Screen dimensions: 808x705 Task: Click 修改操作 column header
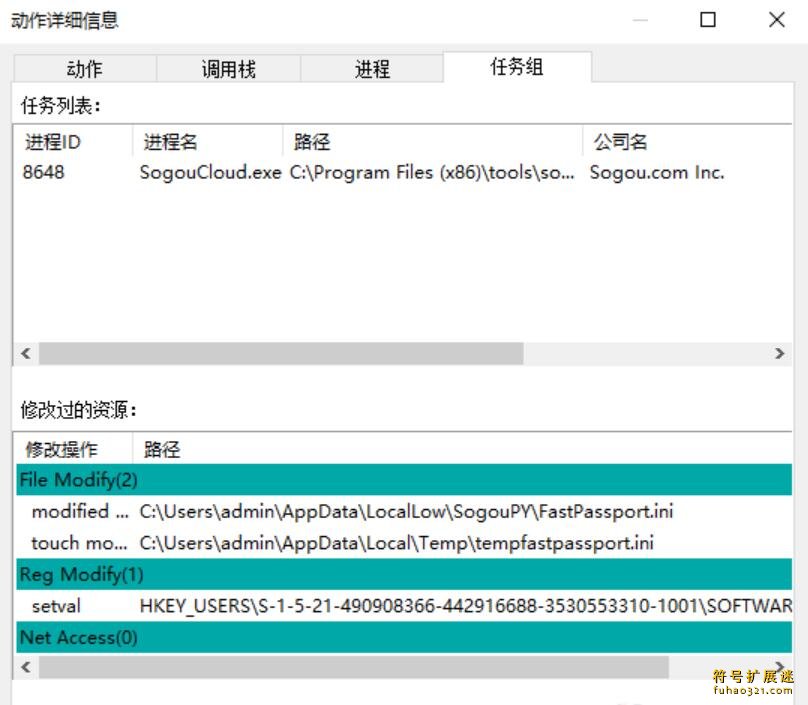point(73,449)
